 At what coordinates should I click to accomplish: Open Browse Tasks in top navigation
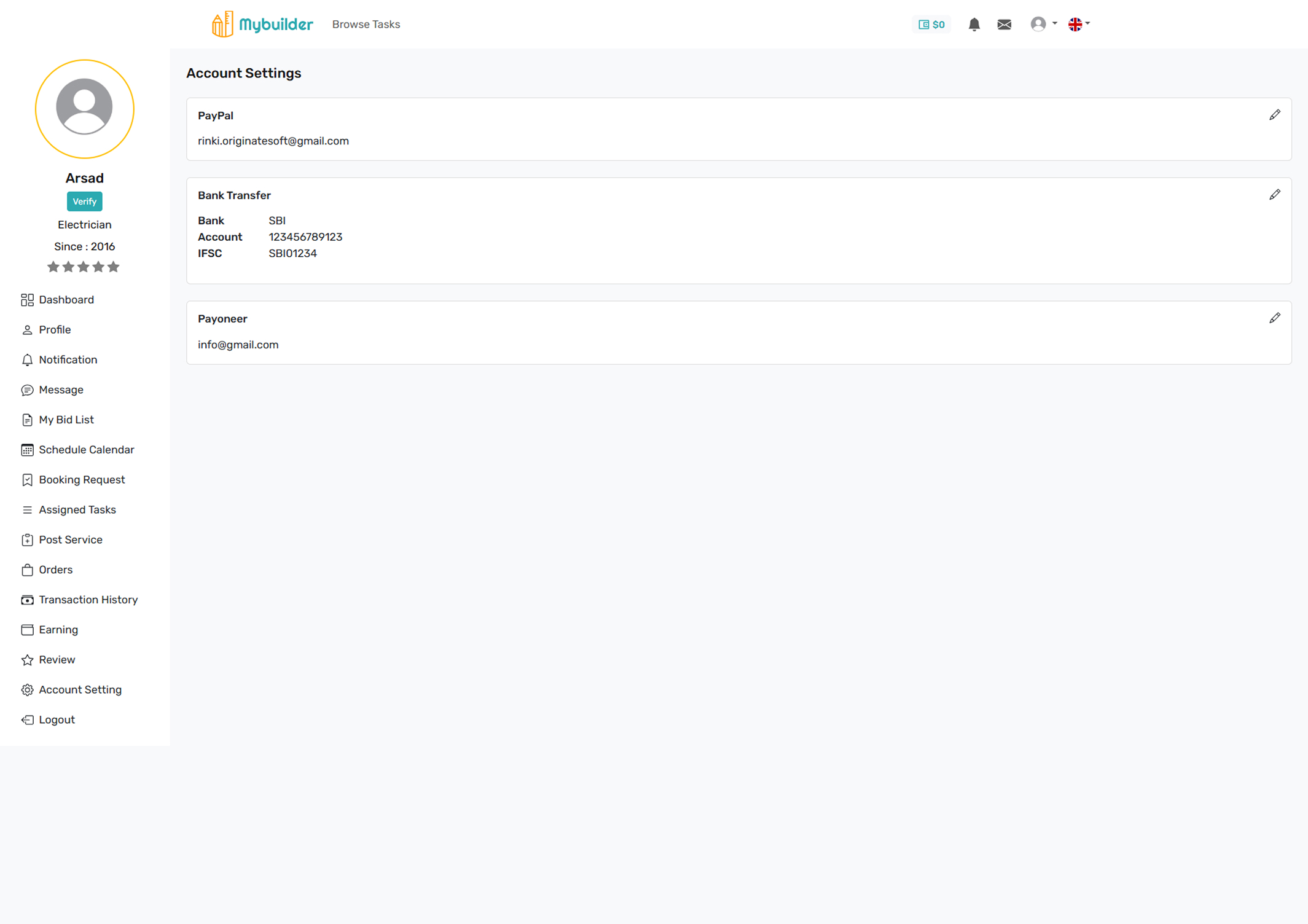click(366, 25)
